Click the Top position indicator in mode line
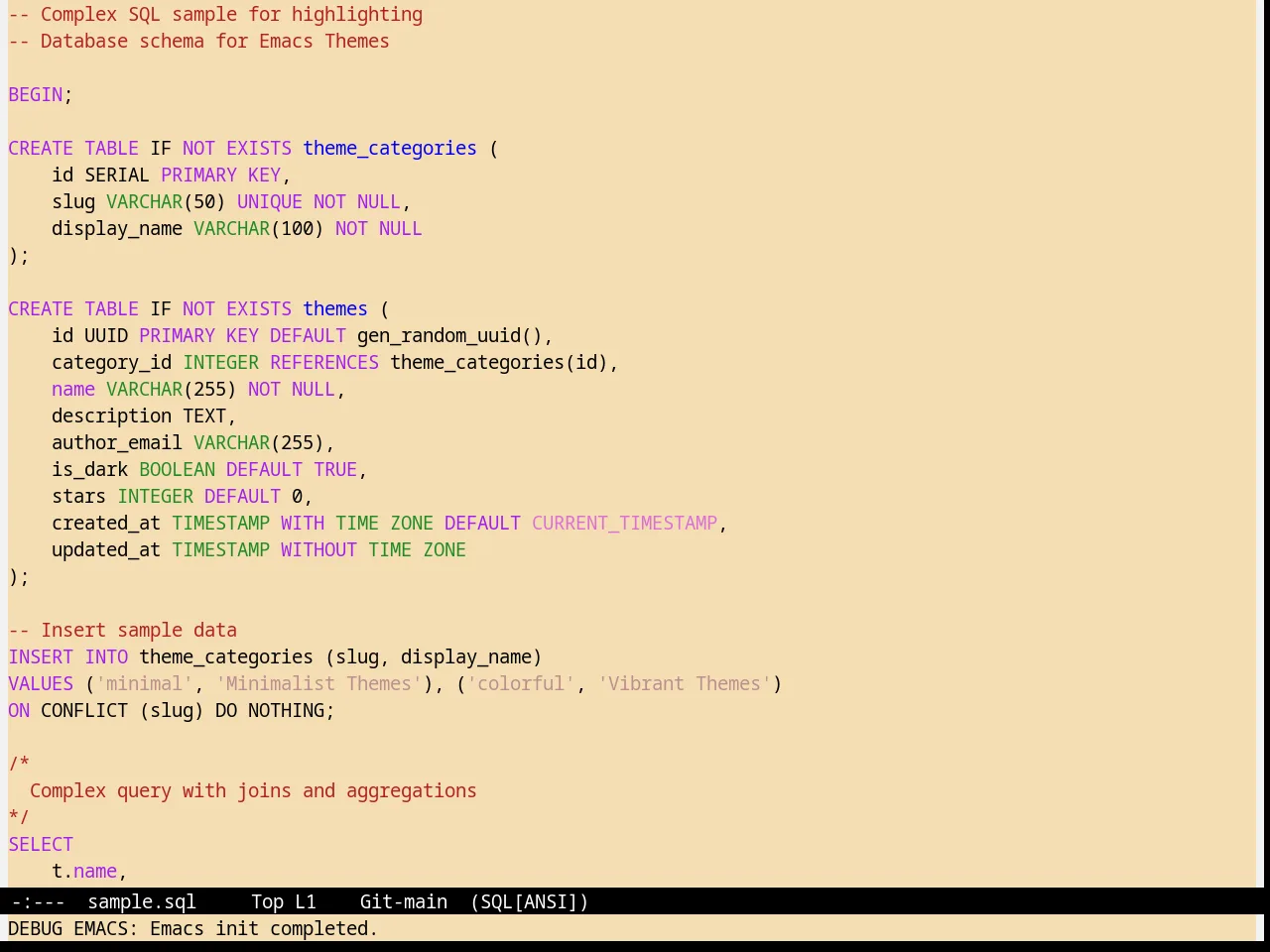 [267, 901]
